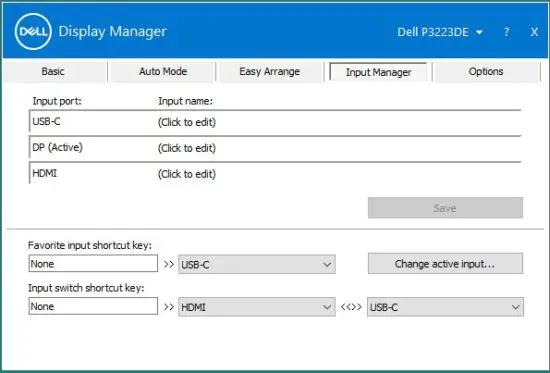Click the Save button
Viewport: 550px width, 373px height.
click(x=445, y=208)
